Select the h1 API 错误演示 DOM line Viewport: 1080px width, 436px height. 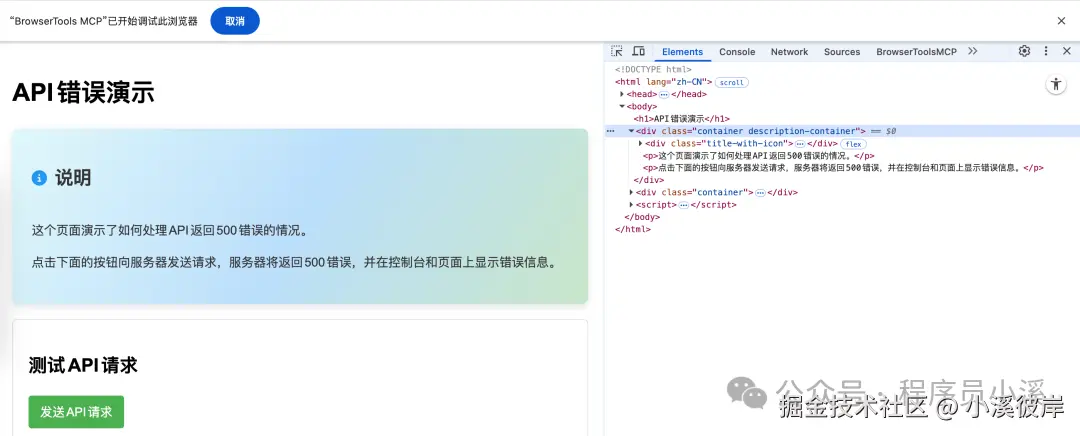click(682, 119)
